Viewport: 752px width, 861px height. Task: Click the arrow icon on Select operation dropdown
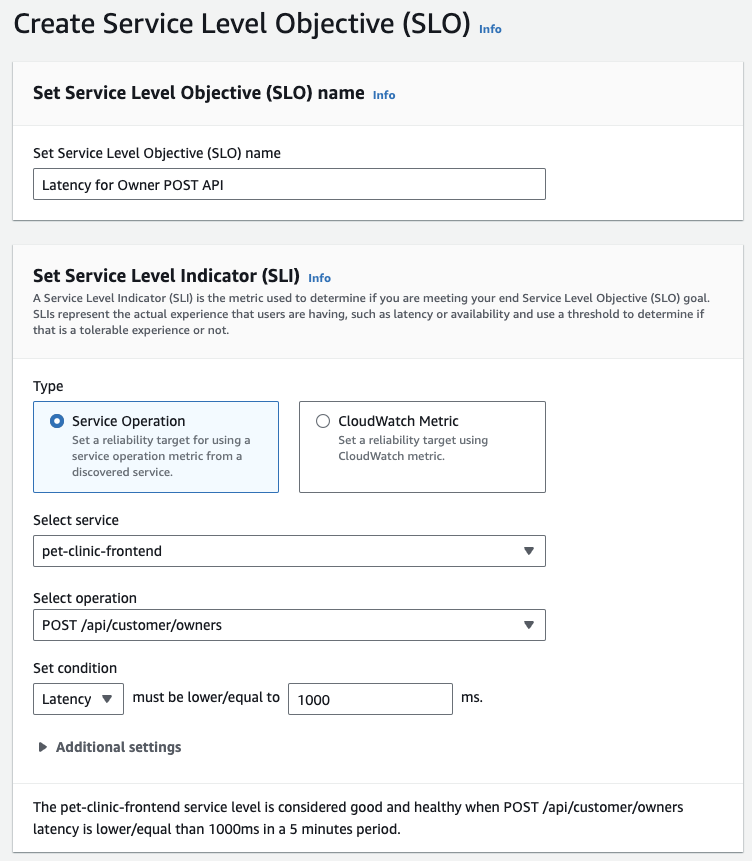[x=529, y=625]
